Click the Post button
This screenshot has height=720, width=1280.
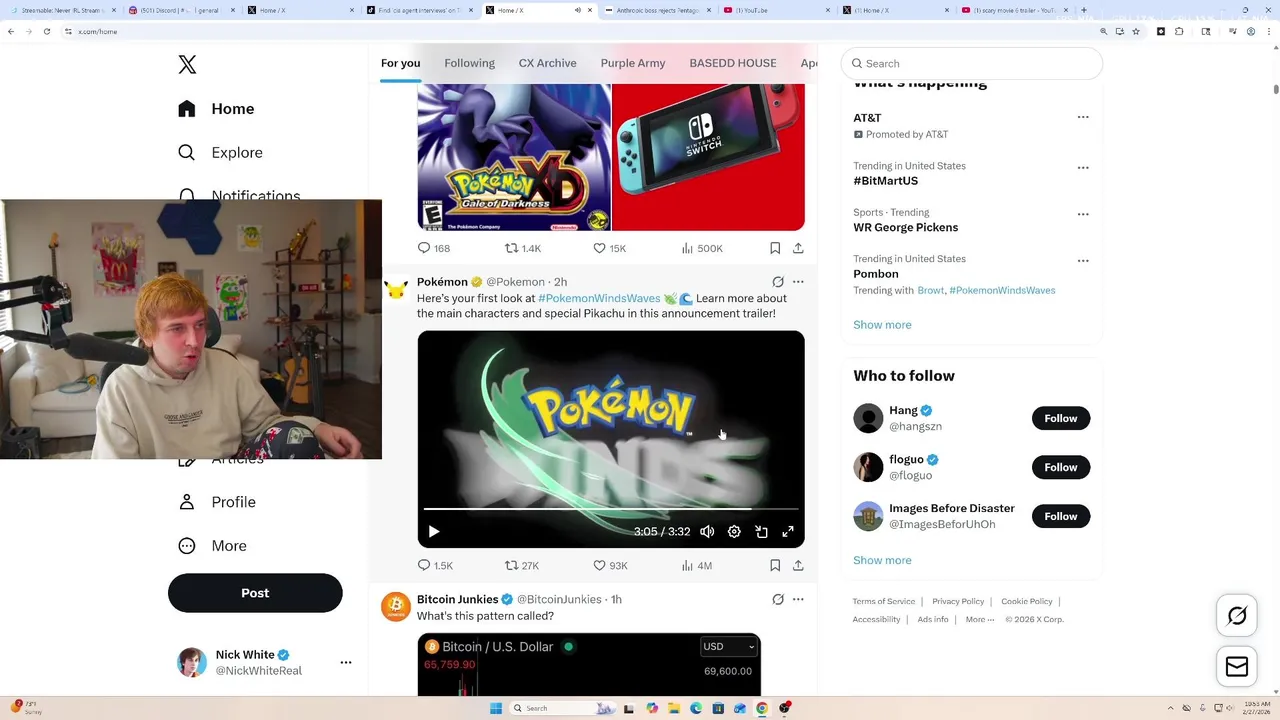(255, 593)
